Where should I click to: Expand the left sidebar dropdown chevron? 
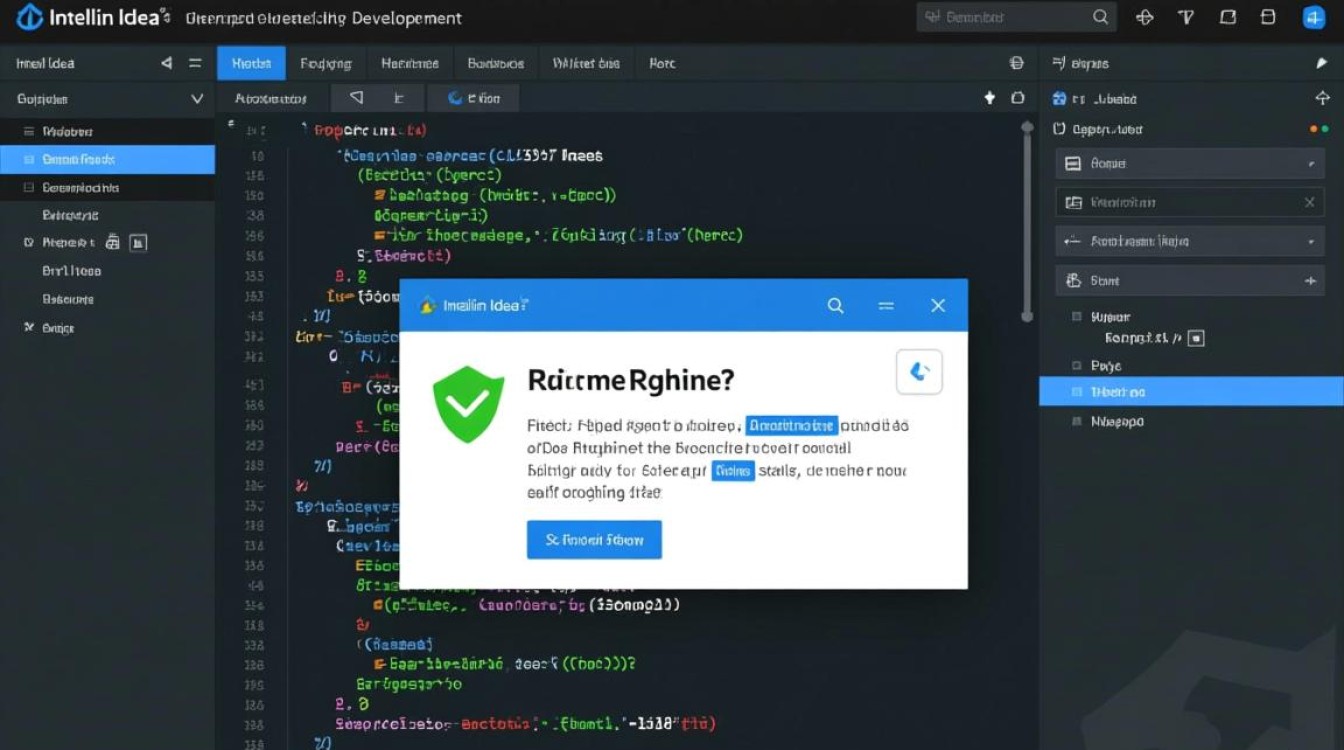point(196,99)
